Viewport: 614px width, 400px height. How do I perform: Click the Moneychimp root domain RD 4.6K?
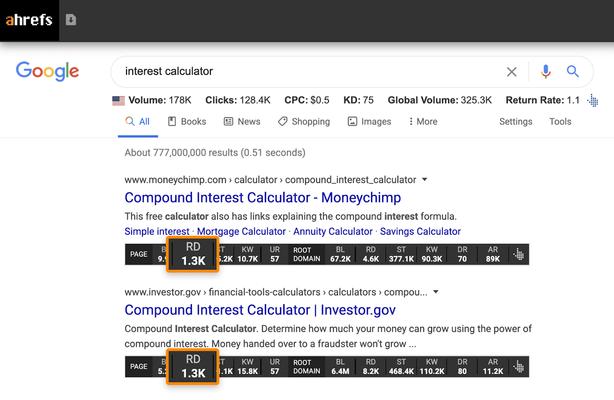pyautogui.click(x=370, y=255)
